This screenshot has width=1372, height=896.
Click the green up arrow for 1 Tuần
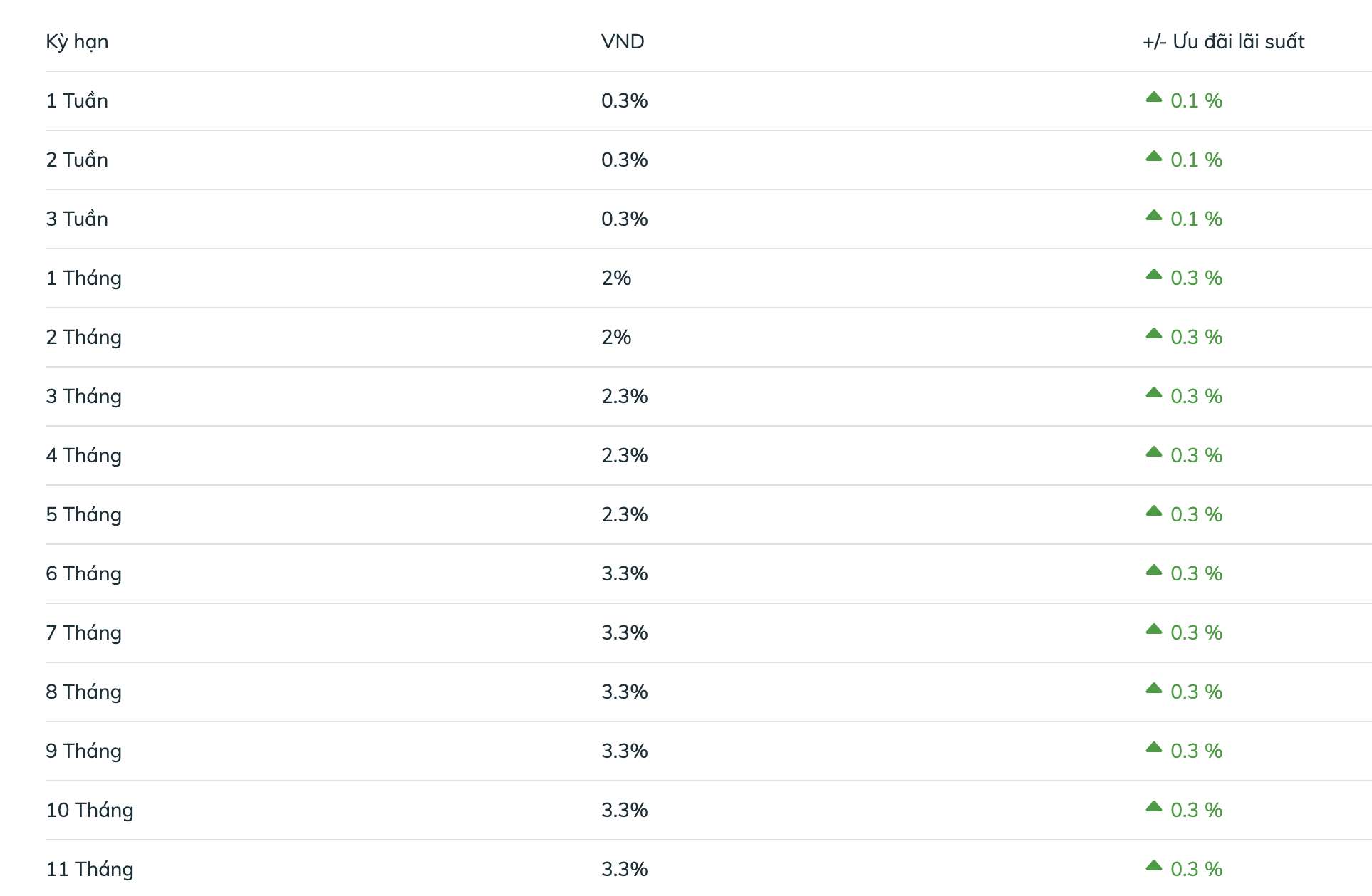1153,98
